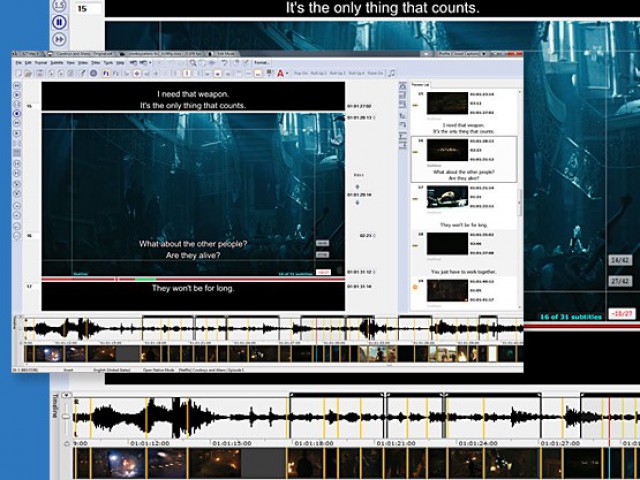Click the Preview List vertical scrollbar
640x480 pixels.
point(518,200)
